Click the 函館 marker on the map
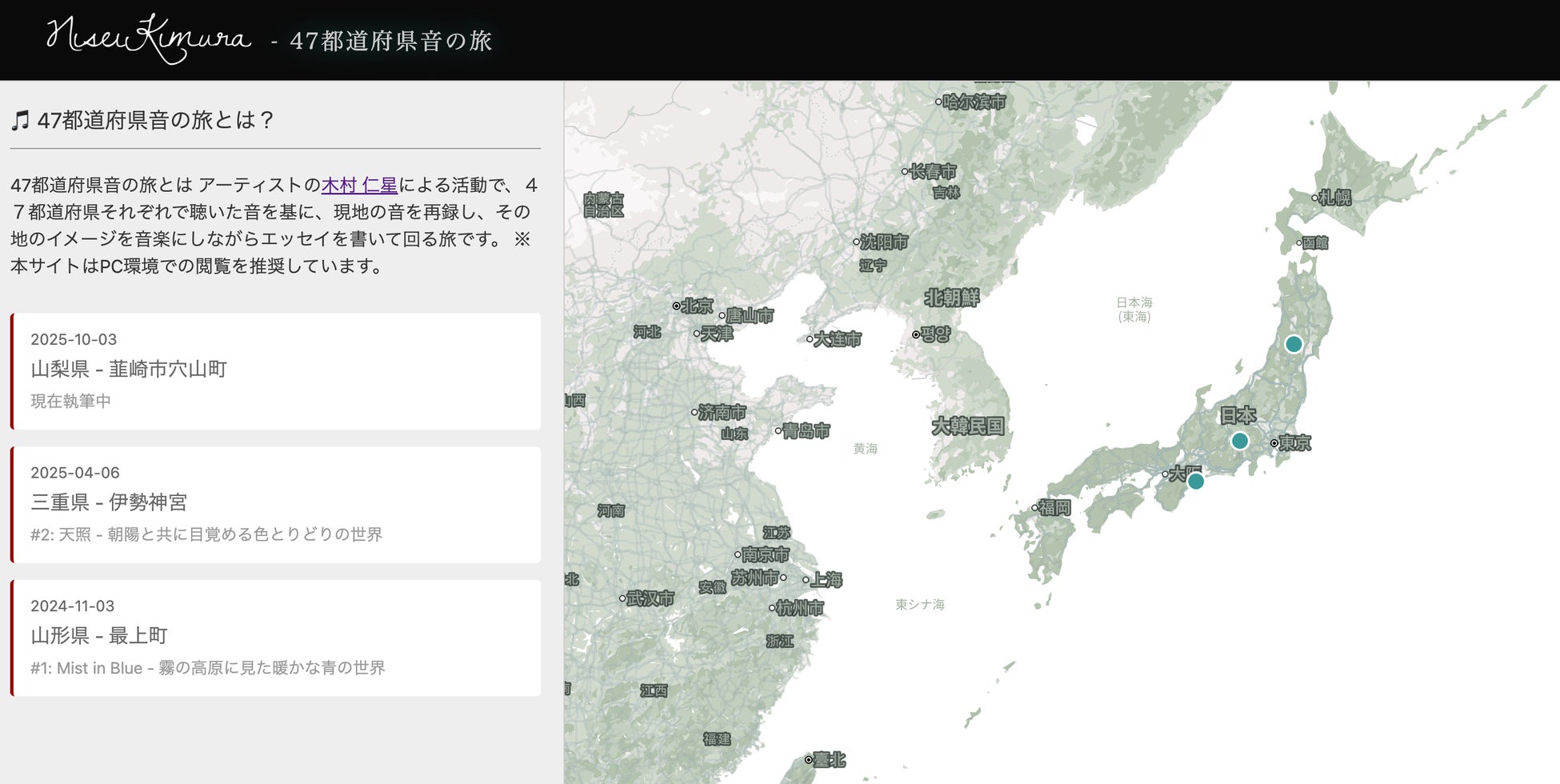The height and width of the screenshot is (784, 1560). [1314, 242]
